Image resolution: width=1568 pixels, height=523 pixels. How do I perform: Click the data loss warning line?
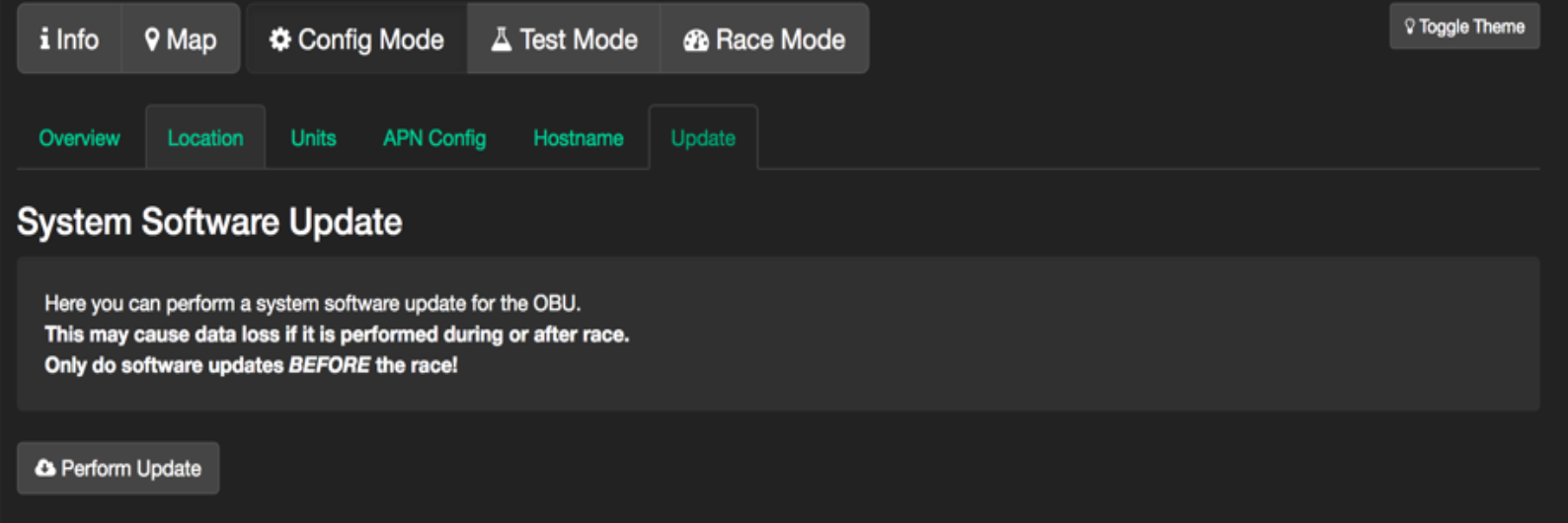click(x=337, y=335)
